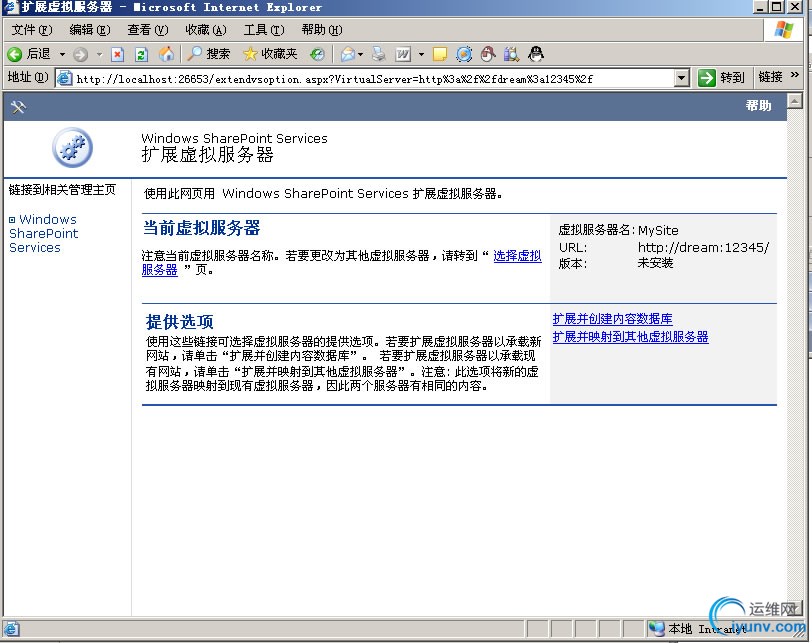Click the 本地 Intranet zone status icon
Image resolution: width=812 pixels, height=643 pixels.
coord(657,629)
